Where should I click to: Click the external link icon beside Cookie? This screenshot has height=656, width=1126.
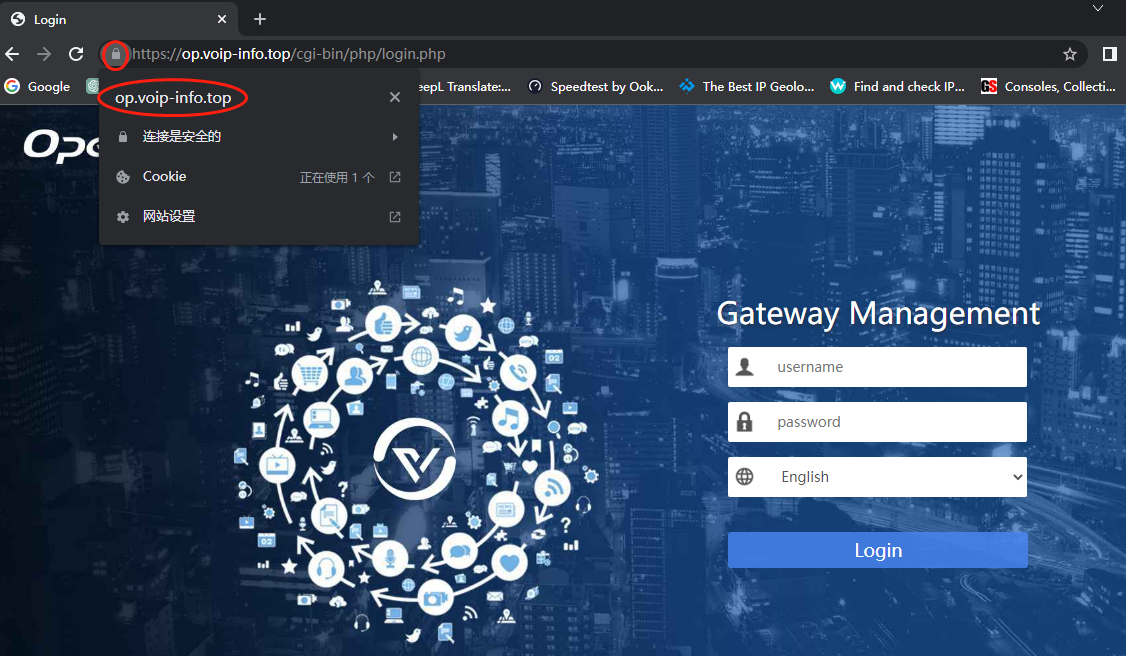pos(395,177)
